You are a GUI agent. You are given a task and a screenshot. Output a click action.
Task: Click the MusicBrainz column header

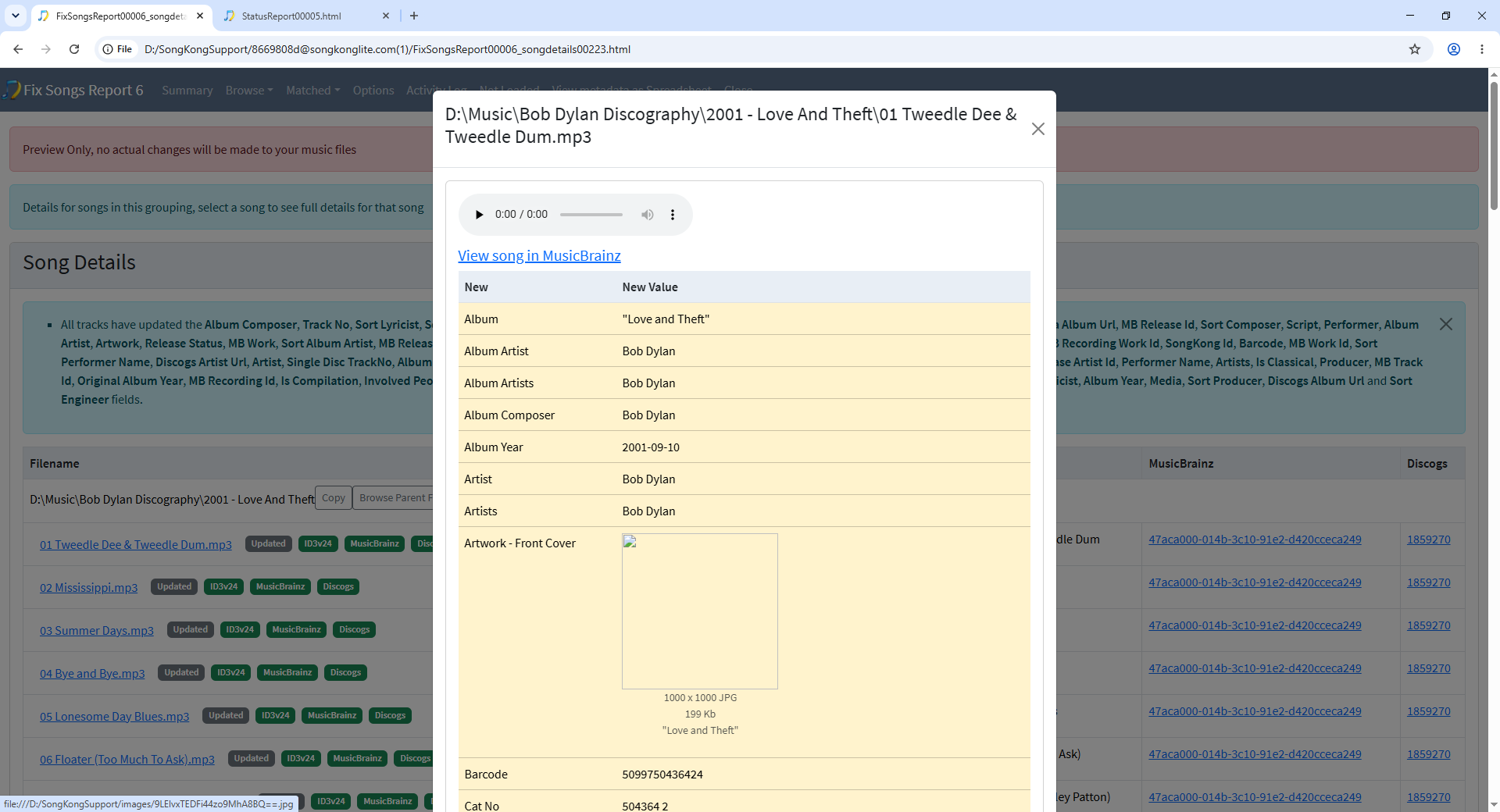[1181, 464]
